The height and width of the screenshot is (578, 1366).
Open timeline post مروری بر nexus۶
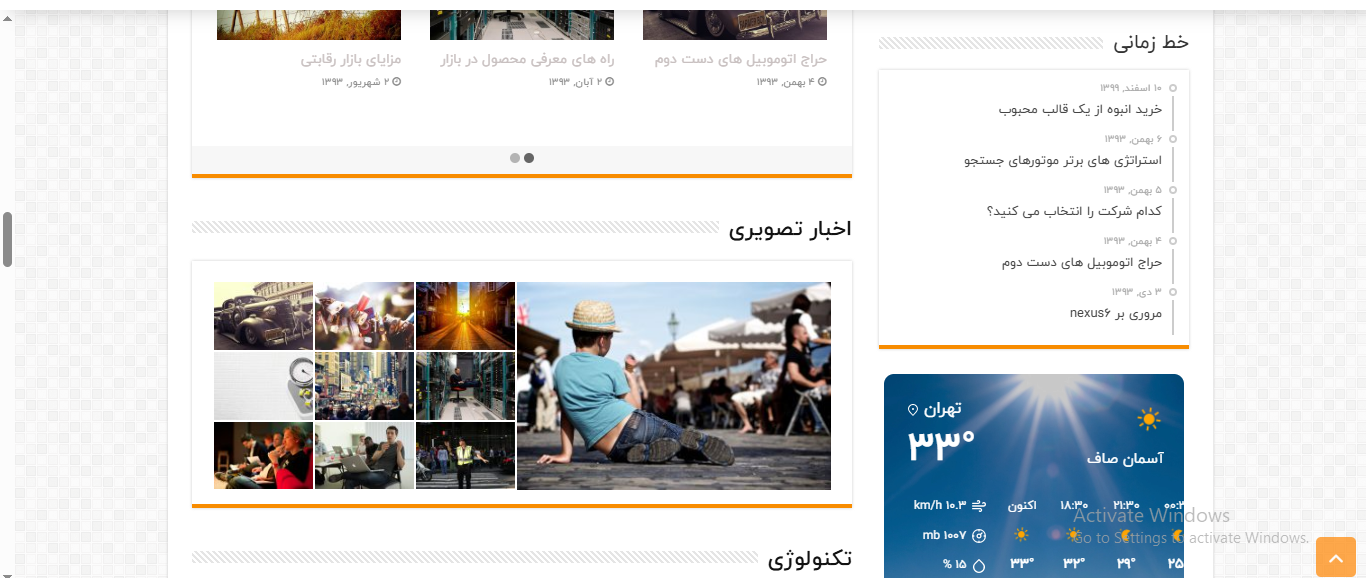tap(1115, 313)
